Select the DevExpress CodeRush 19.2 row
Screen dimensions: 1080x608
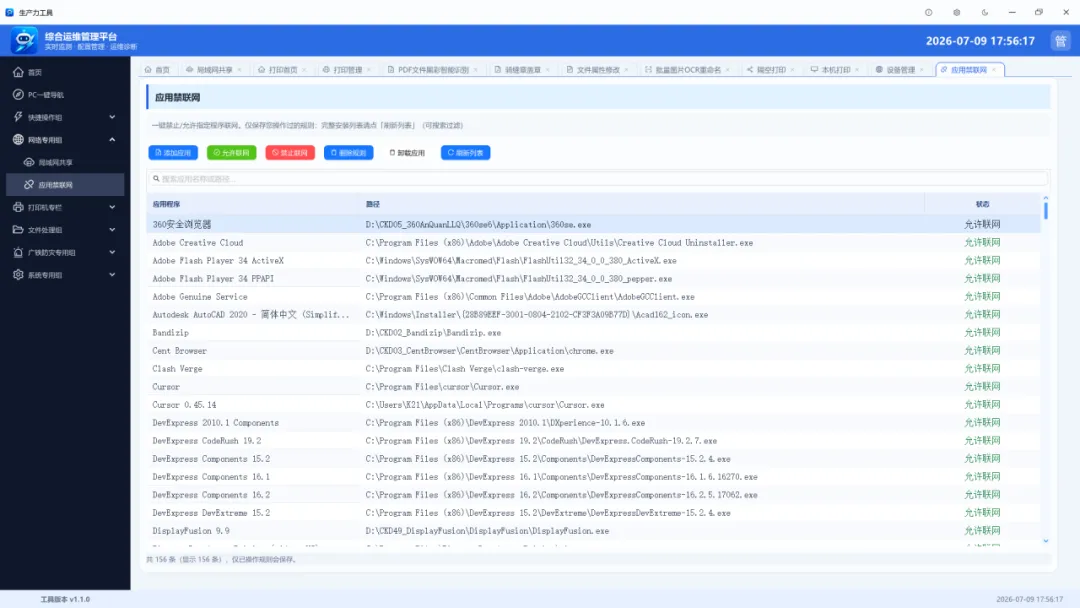coord(594,441)
